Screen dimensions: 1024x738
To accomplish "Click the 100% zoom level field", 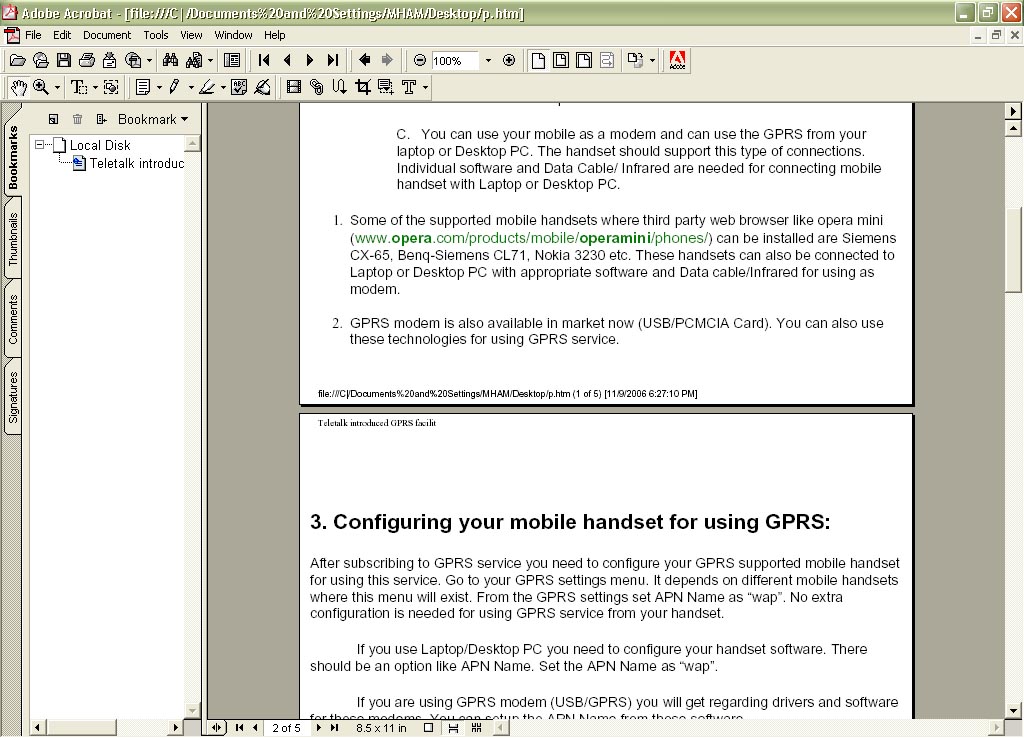I will (455, 61).
